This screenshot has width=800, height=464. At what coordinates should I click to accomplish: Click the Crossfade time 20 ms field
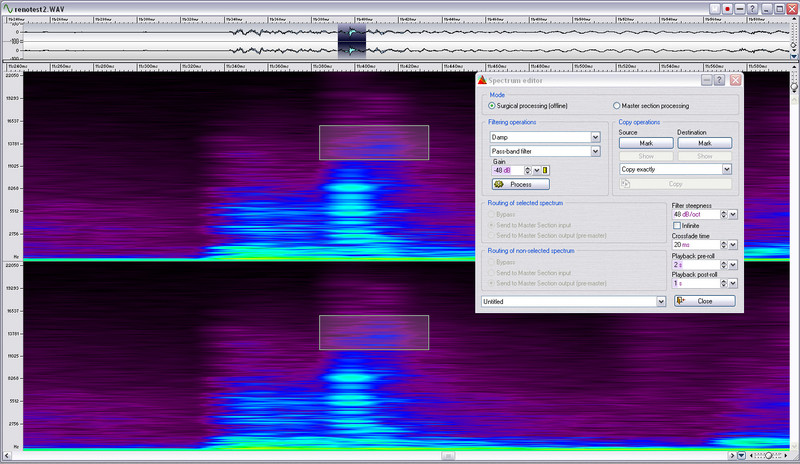click(696, 245)
